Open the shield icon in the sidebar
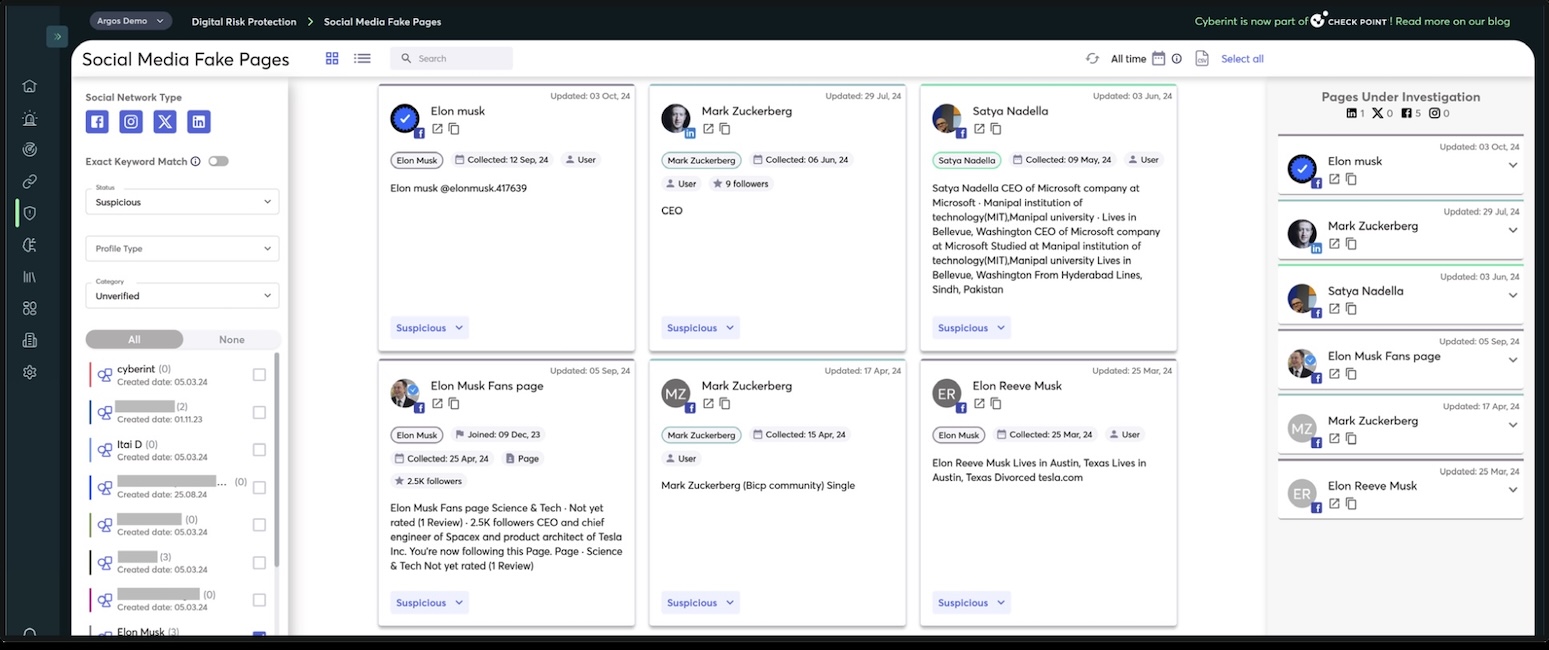 [29, 213]
